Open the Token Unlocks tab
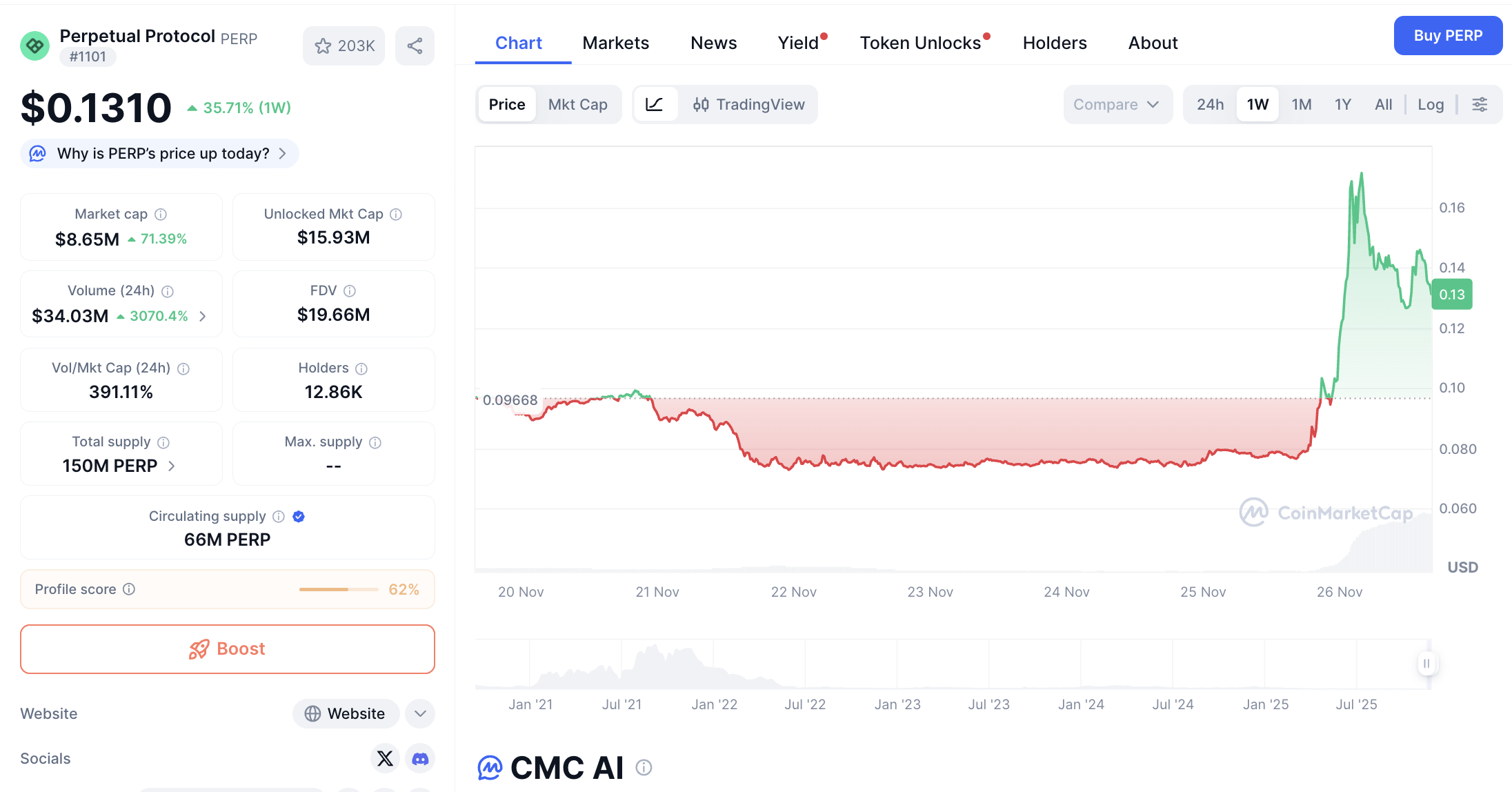 click(x=921, y=43)
